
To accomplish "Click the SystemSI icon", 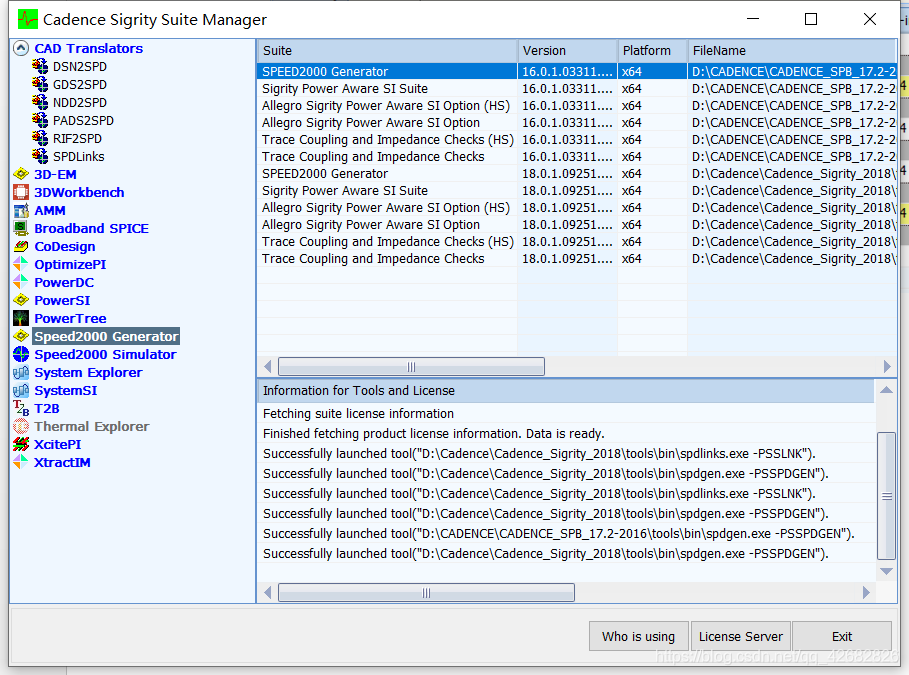I will [21, 390].
